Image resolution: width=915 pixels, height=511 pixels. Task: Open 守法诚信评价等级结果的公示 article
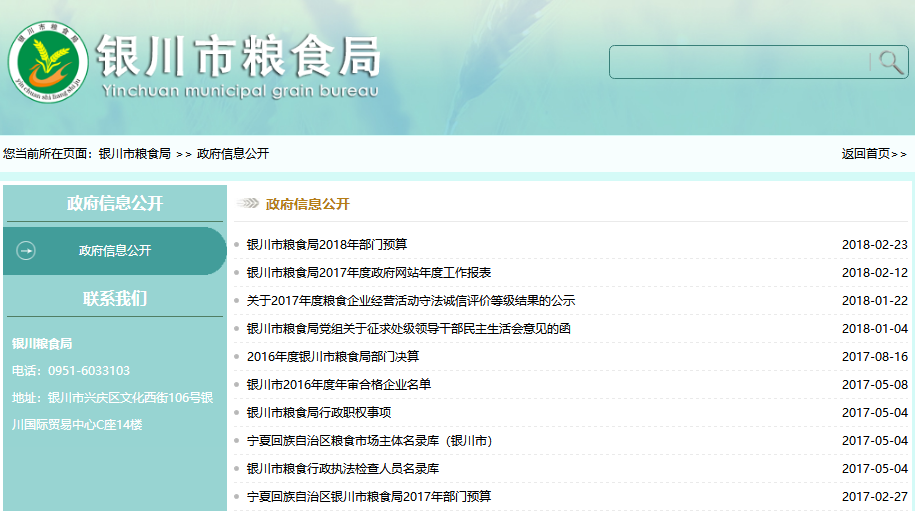click(411, 301)
